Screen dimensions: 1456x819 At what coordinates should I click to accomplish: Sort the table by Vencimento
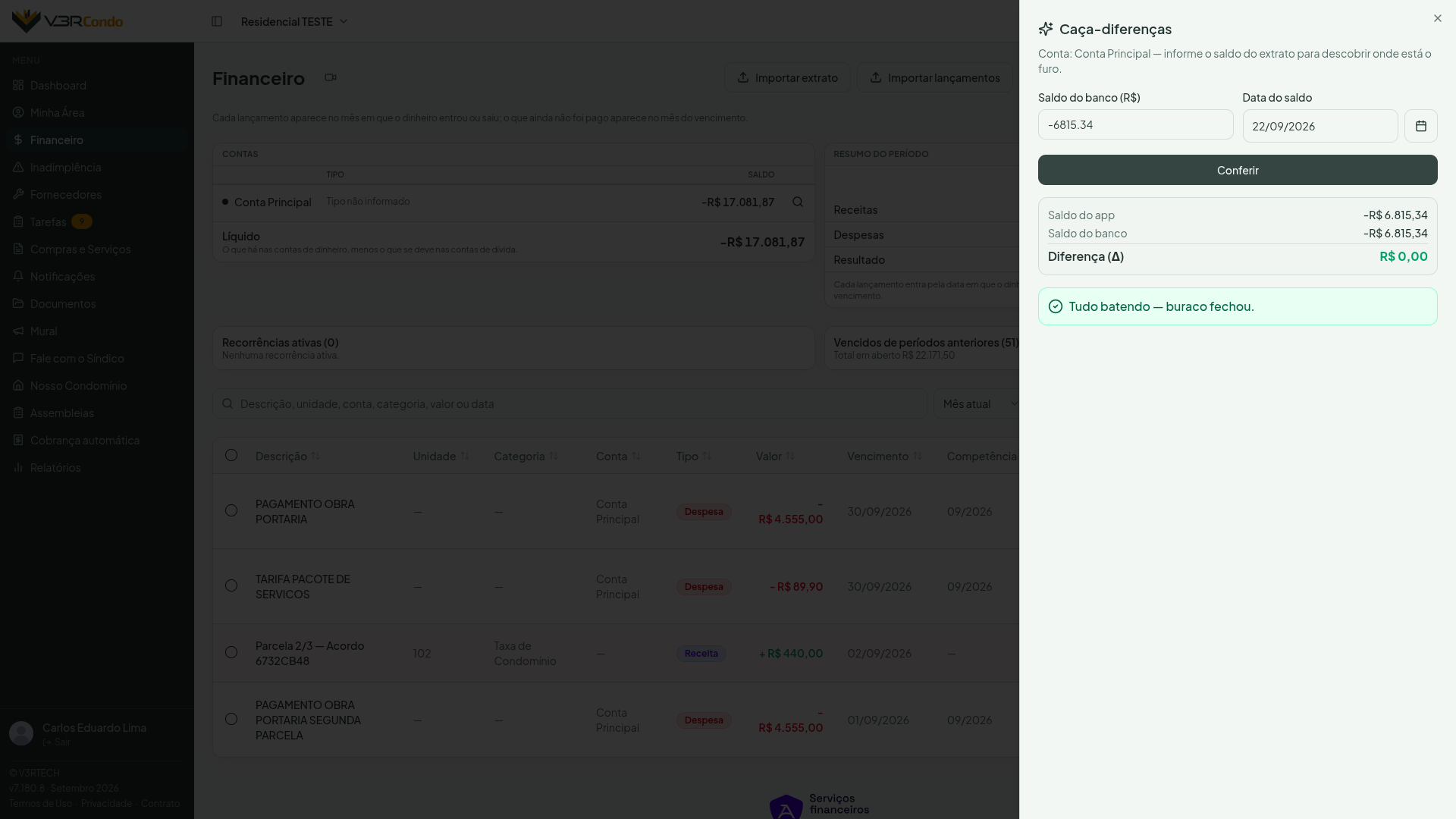(884, 456)
